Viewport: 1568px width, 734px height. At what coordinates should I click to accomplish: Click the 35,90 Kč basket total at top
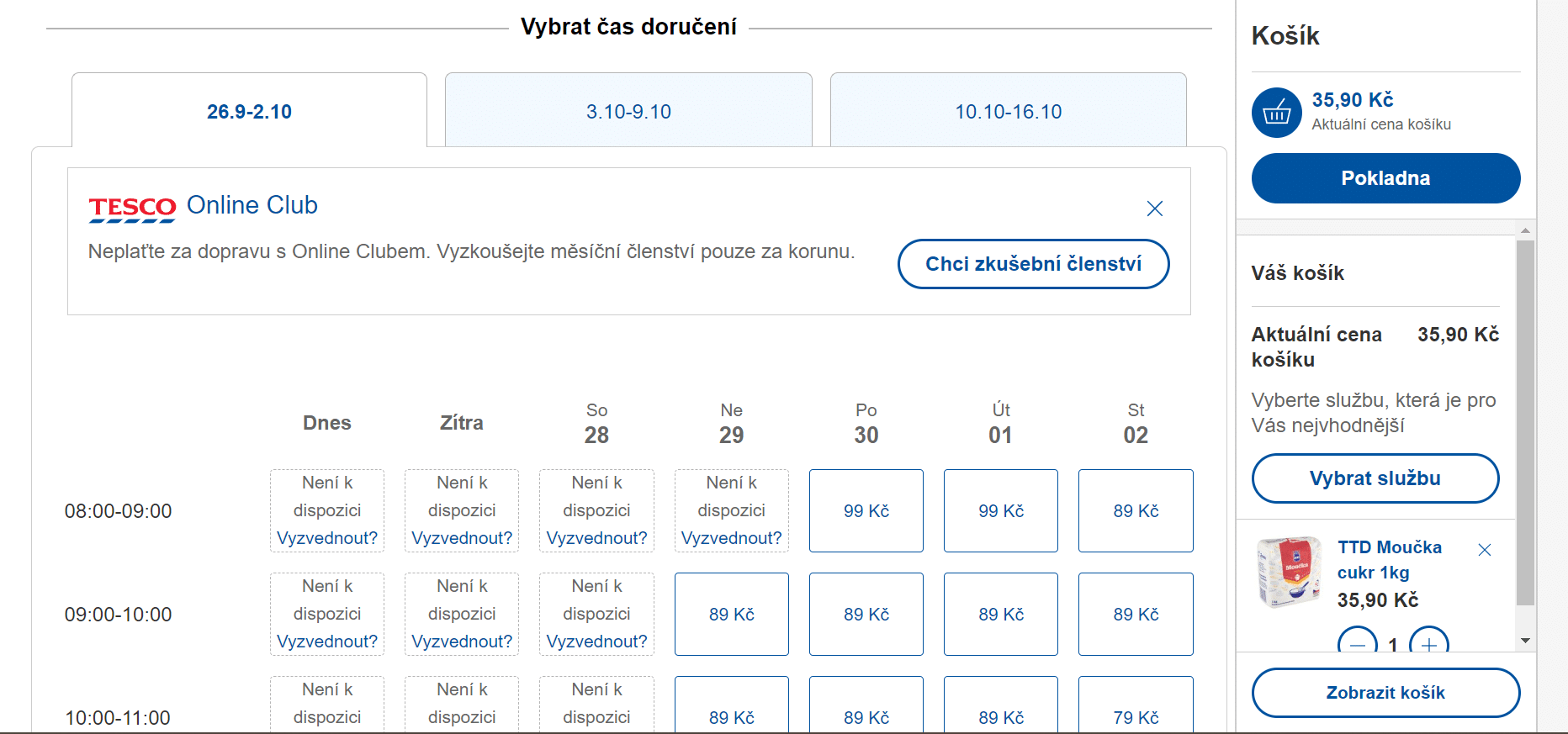(x=1353, y=100)
